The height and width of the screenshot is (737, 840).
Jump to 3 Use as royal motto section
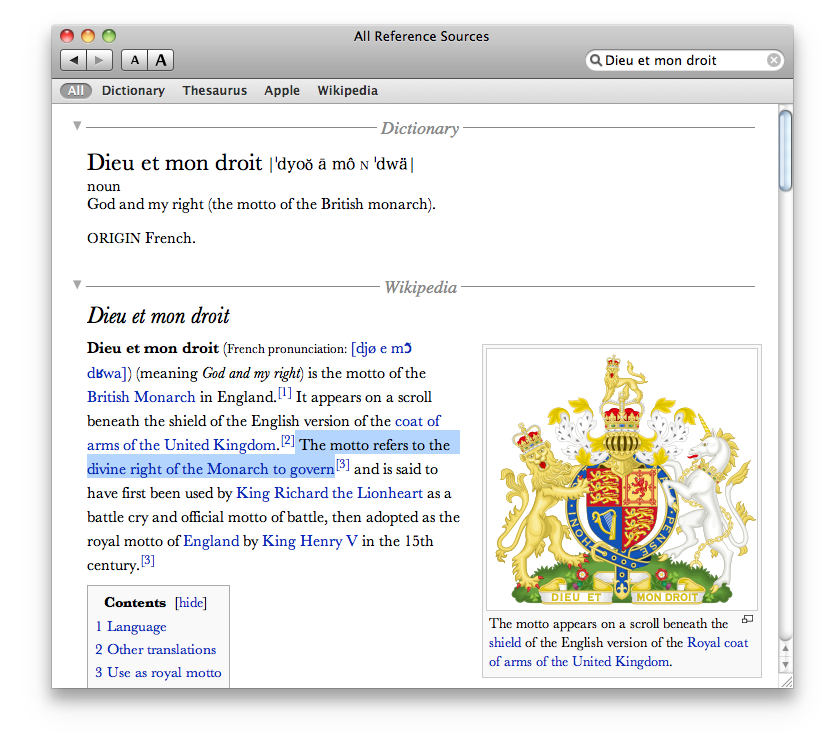click(x=159, y=672)
